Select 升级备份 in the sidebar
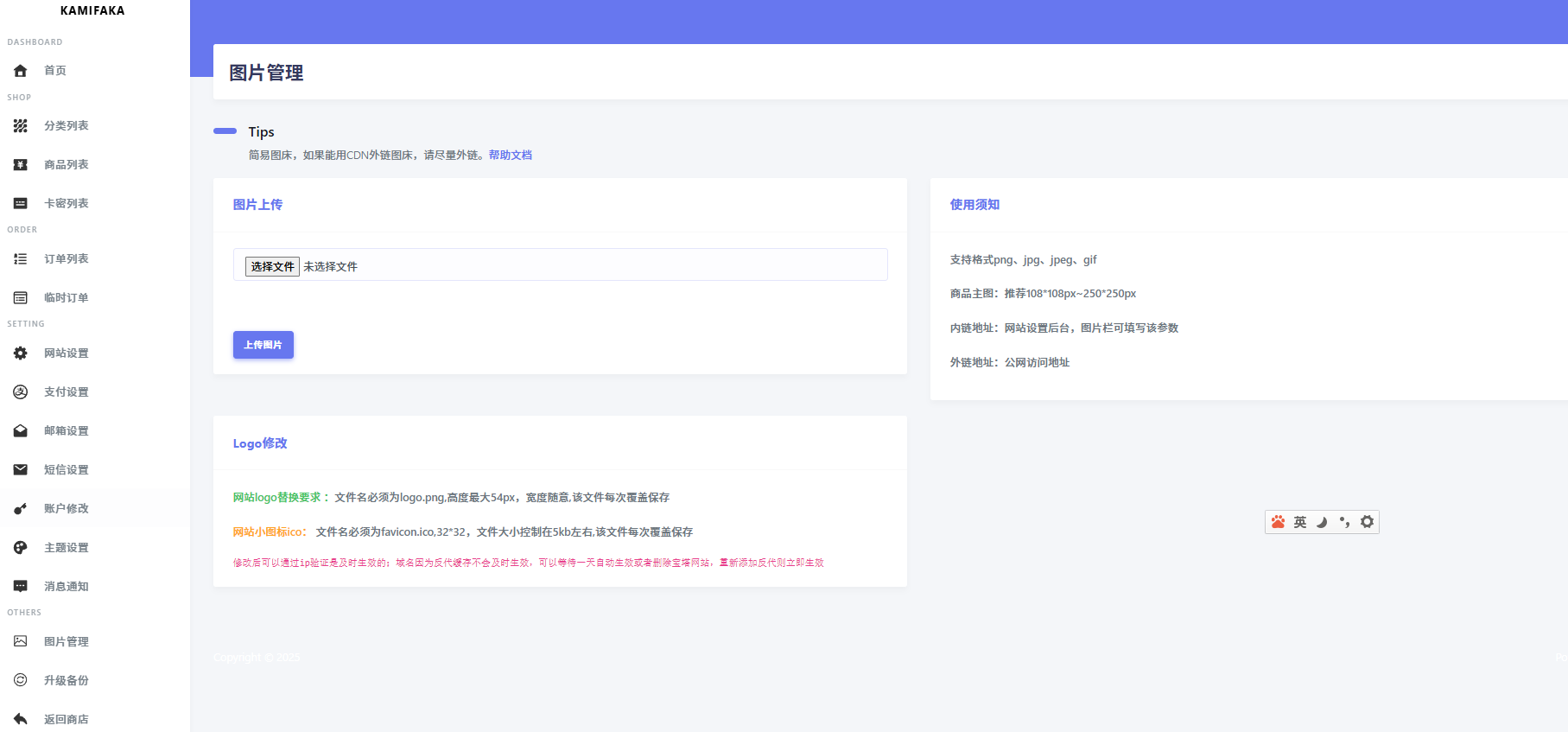Screen dimensions: 1568x732 pos(67,681)
